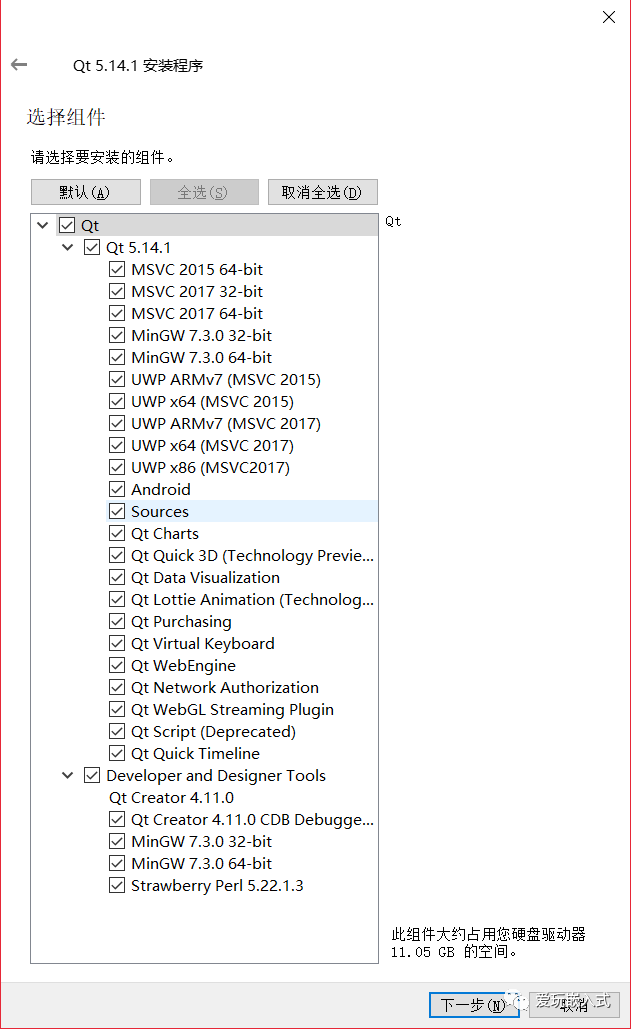The height and width of the screenshot is (1029, 631).
Task: Toggle Qt Charts component checkbox
Action: [x=118, y=534]
